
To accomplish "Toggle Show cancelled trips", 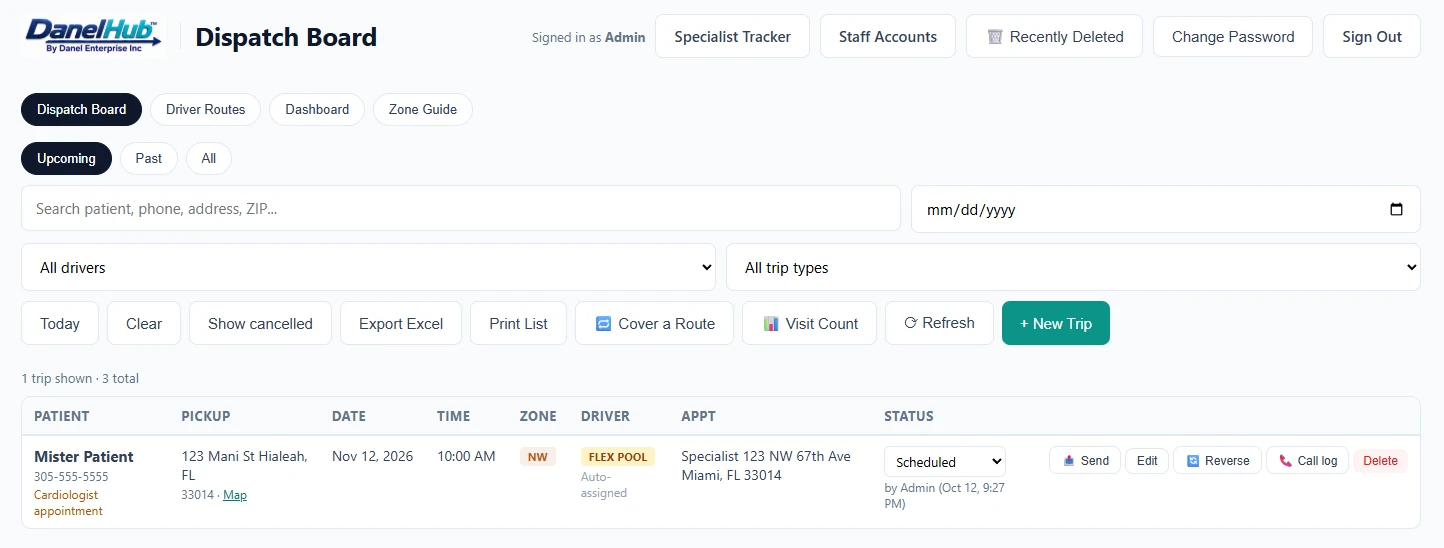I will click(x=260, y=323).
